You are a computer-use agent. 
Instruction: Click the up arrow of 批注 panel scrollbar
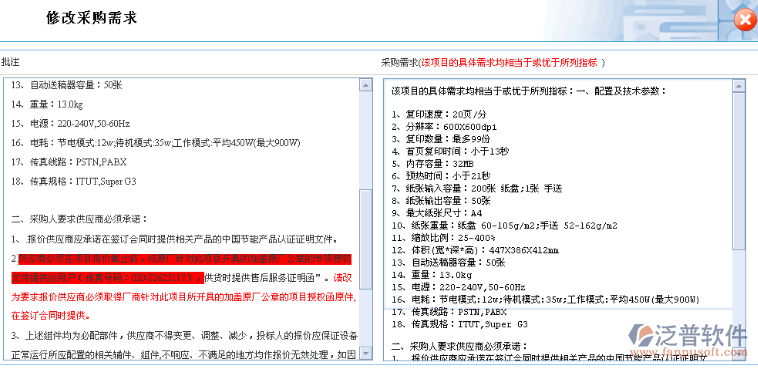tap(366, 85)
